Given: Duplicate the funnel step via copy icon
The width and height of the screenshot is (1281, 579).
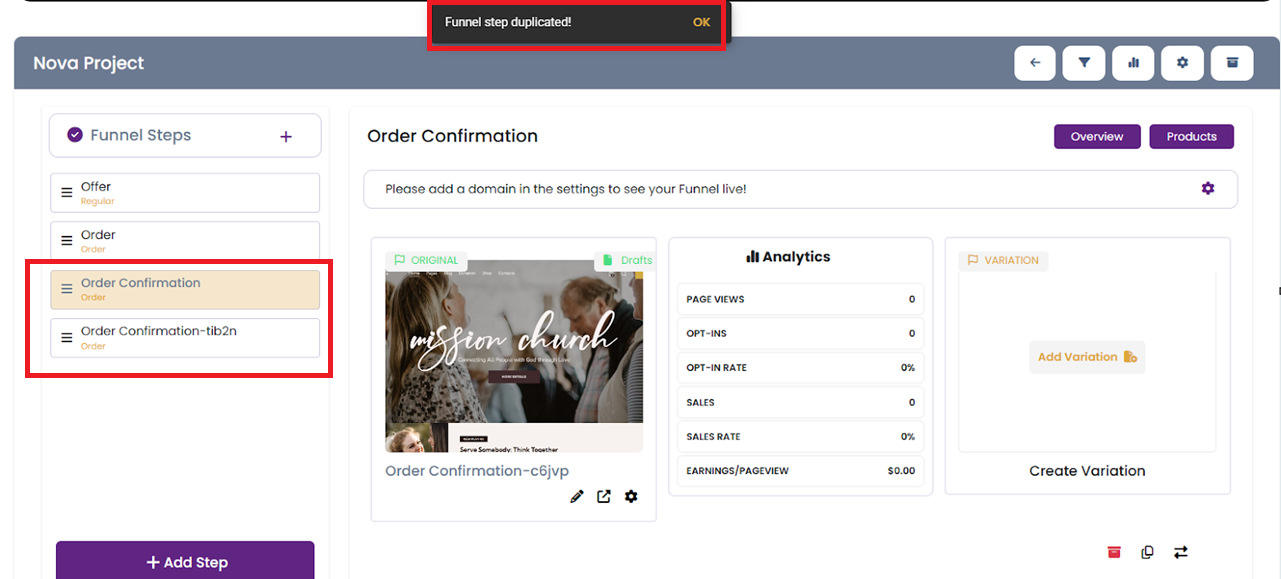Looking at the screenshot, I should pyautogui.click(x=1147, y=552).
